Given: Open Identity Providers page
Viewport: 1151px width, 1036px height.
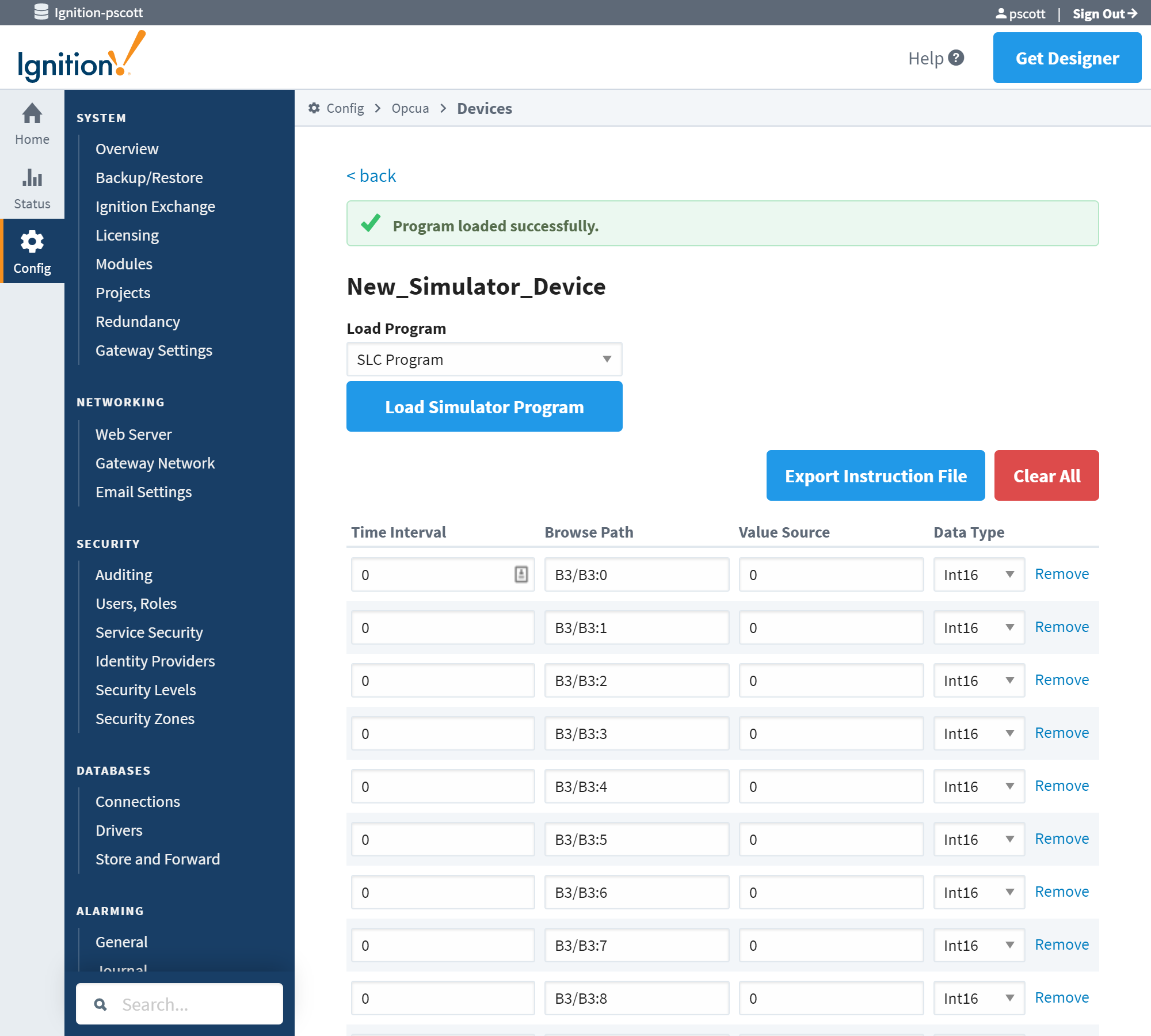Looking at the screenshot, I should click(x=155, y=661).
